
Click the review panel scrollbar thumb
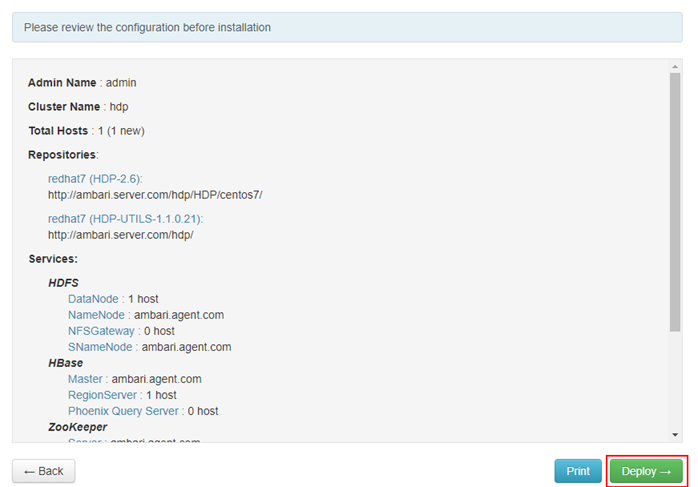(x=675, y=200)
